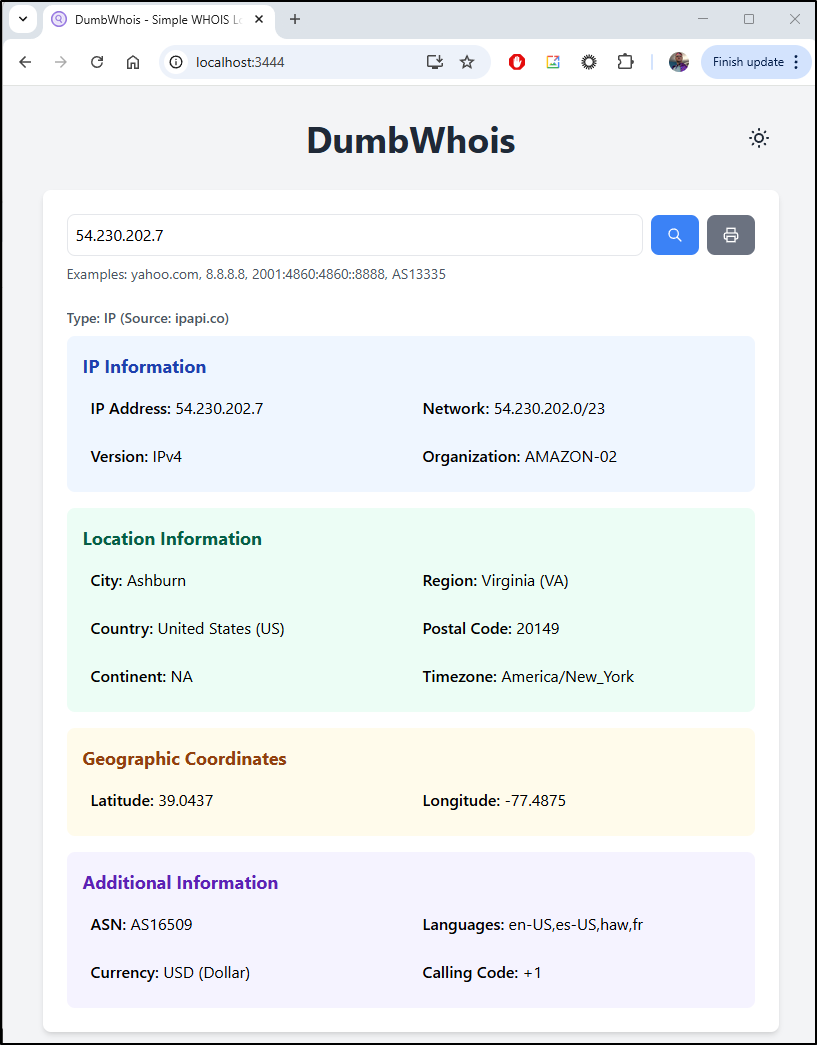The height and width of the screenshot is (1045, 817).
Task: Click the Finish update button
Action: tap(748, 62)
